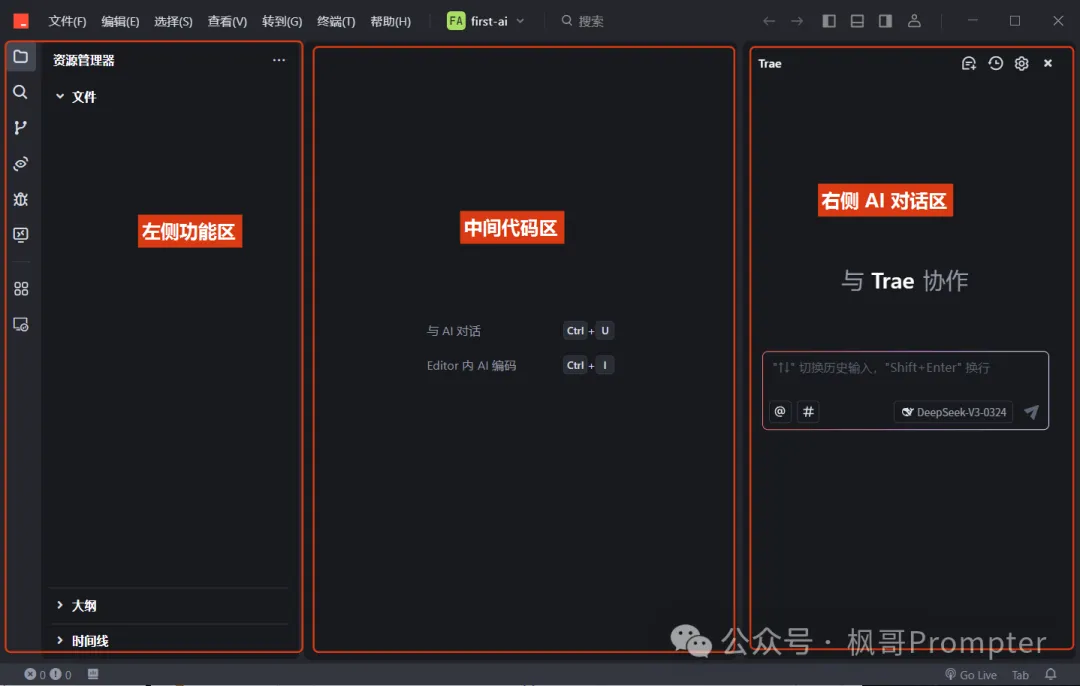1080x686 pixels.
Task: Open the 帮助(H) menu
Action: (x=391, y=21)
